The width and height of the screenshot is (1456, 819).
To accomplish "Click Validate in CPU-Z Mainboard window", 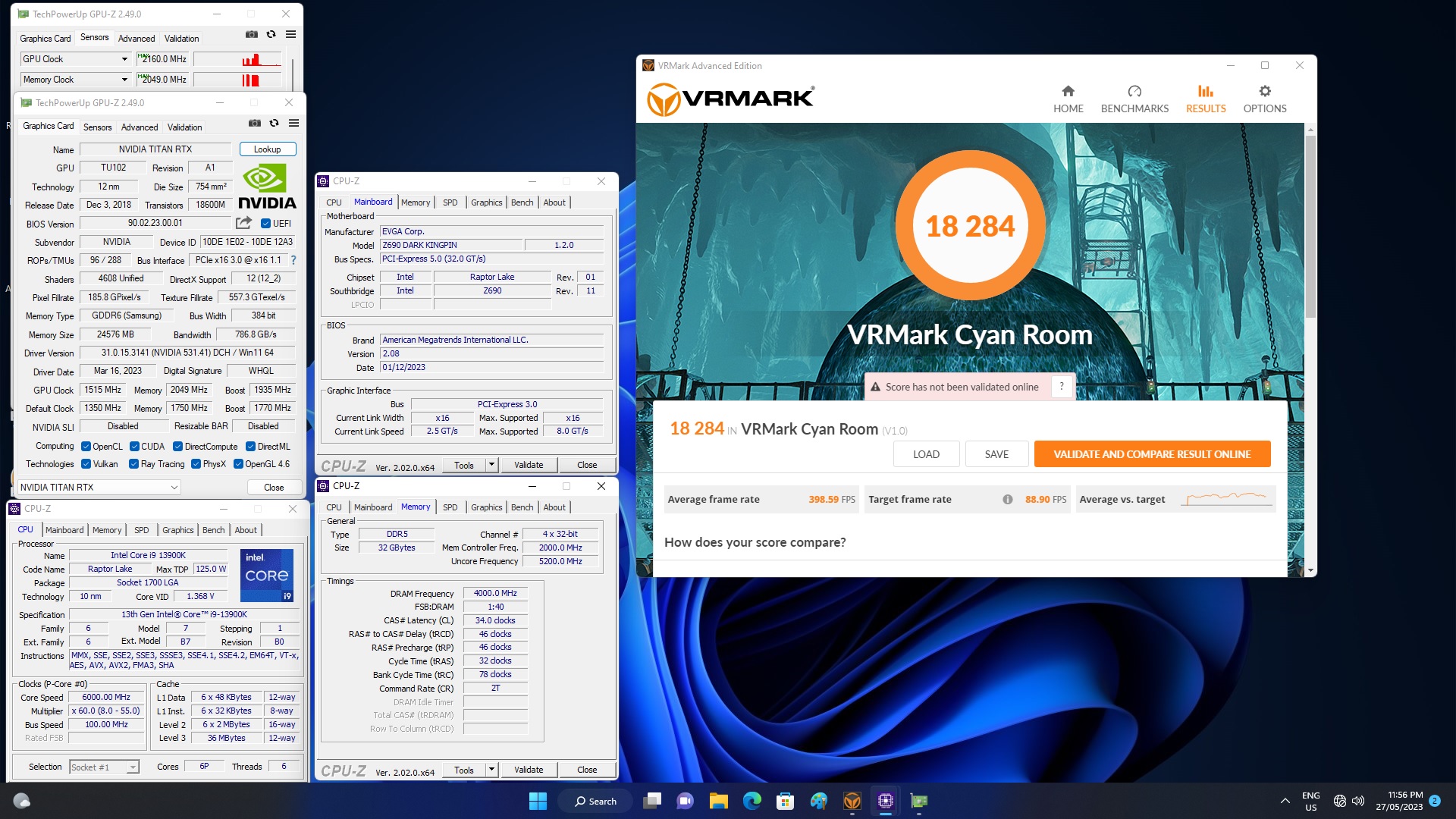I will pyautogui.click(x=529, y=465).
